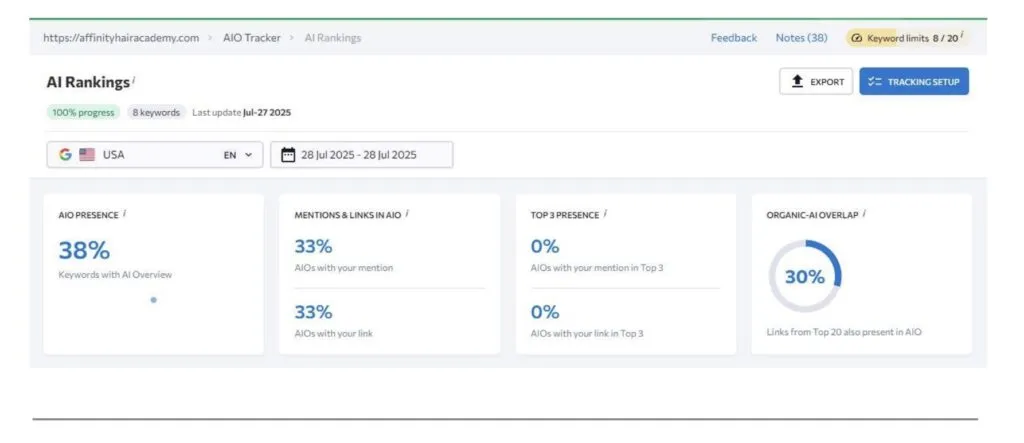This screenshot has height=443, width=1024.
Task: Select the AI Rankings breadcrumb
Action: tap(332, 38)
